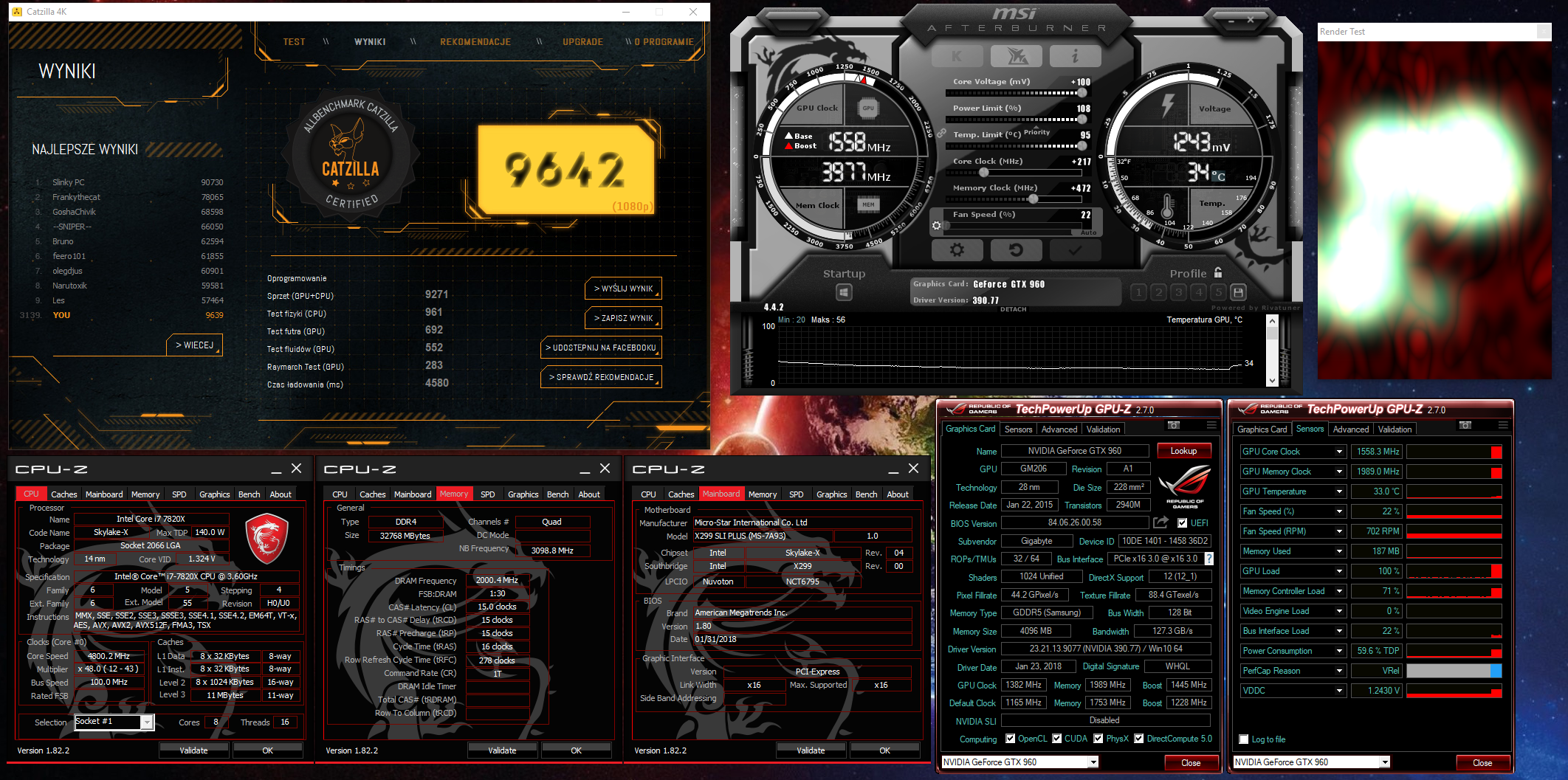Viewport: 1568px width, 780px height.
Task: Toggle fan speed Auto mode in Afterburner
Action: (x=1089, y=232)
